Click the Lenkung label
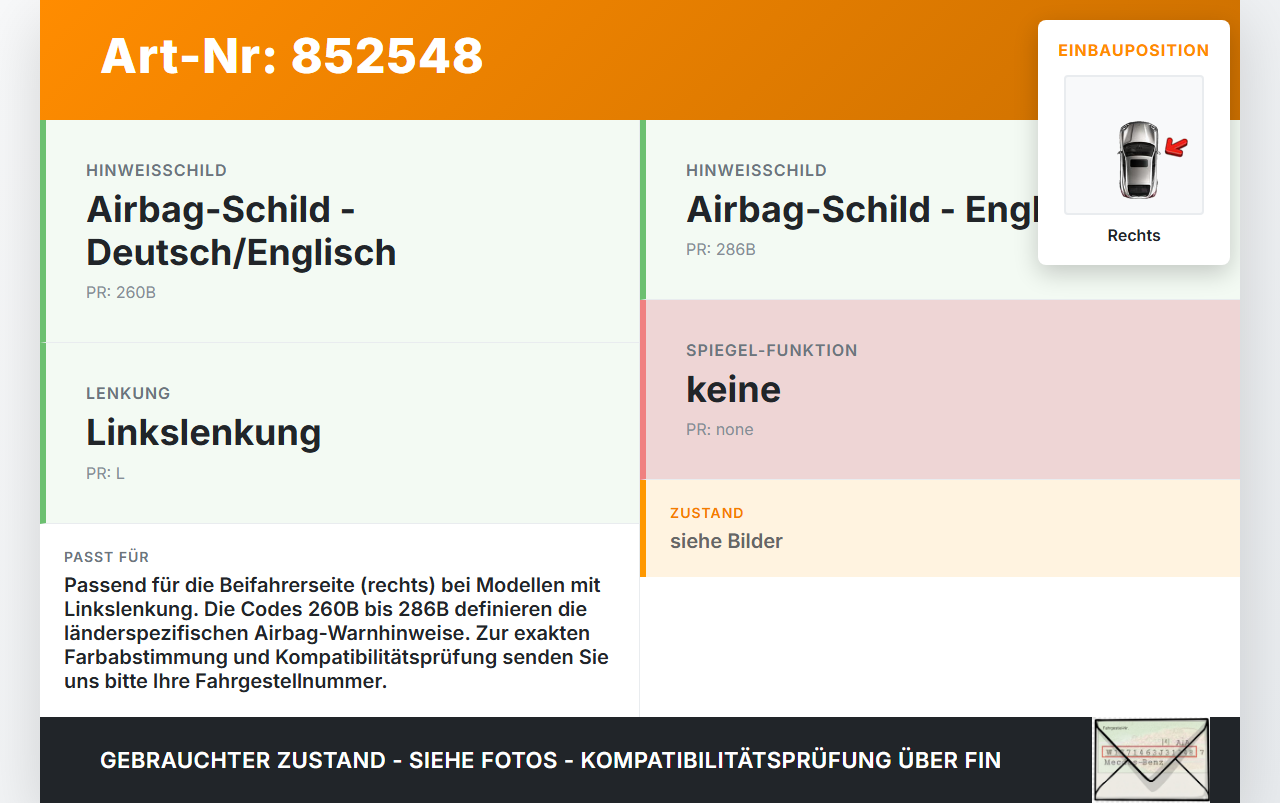The image size is (1280, 803). pyautogui.click(x=128, y=393)
